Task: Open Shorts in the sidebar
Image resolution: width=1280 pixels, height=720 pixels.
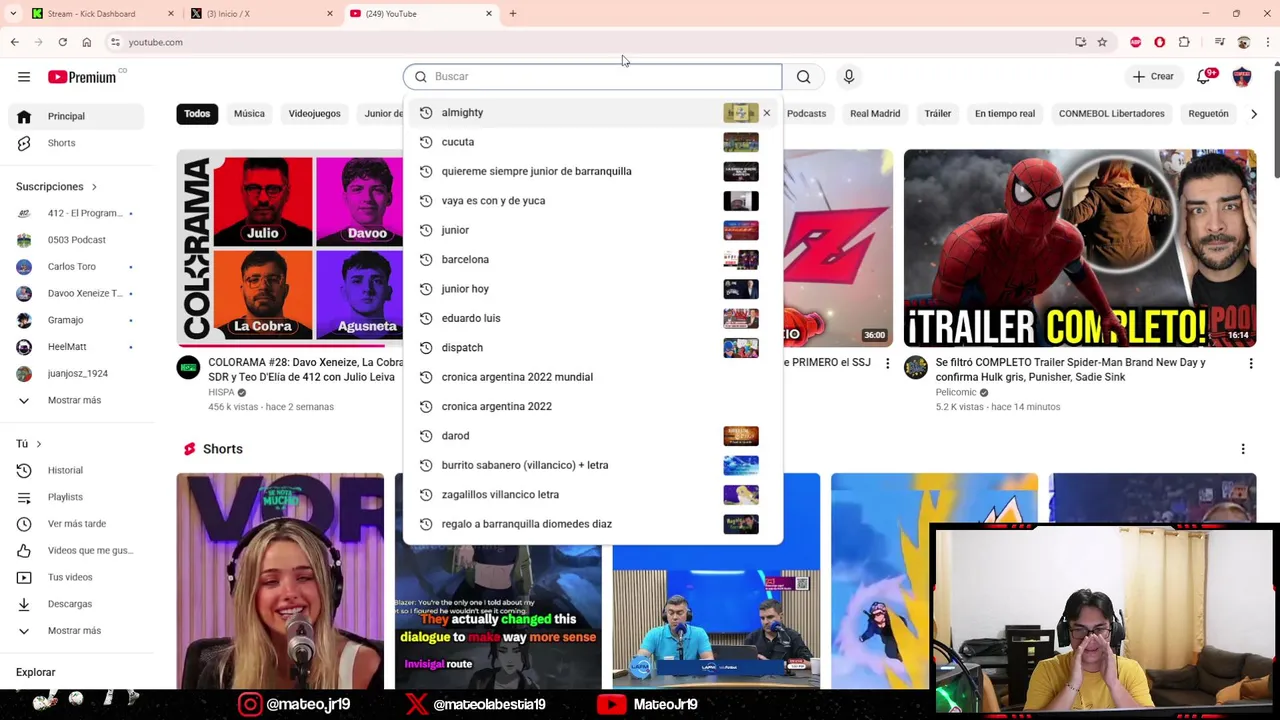Action: click(77, 143)
